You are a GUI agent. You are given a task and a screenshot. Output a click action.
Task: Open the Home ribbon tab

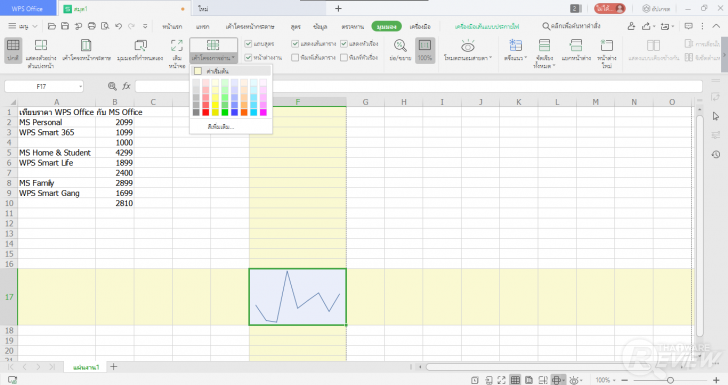[x=172, y=26]
